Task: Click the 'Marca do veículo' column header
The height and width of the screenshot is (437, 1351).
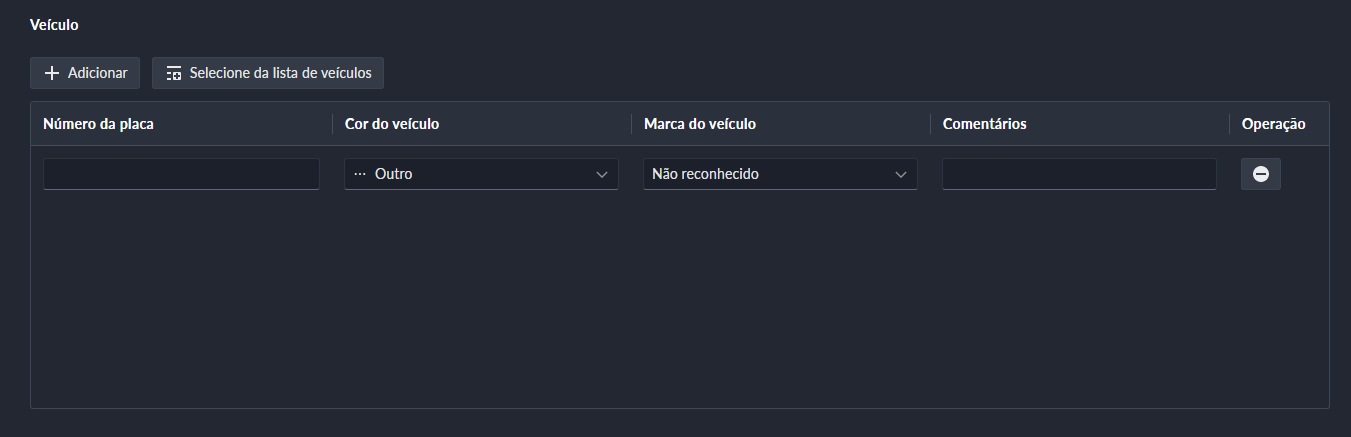Action: [x=700, y=124]
